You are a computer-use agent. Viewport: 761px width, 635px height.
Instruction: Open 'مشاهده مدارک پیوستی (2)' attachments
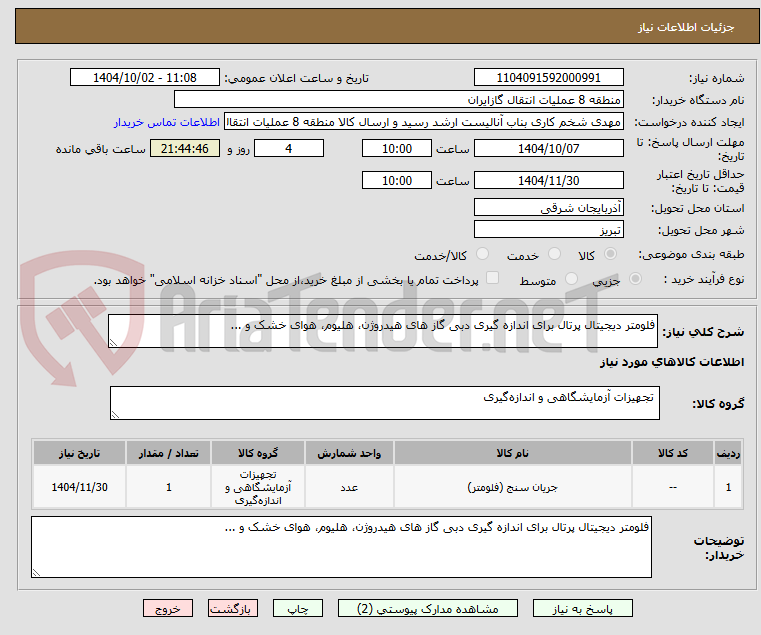pos(428,608)
